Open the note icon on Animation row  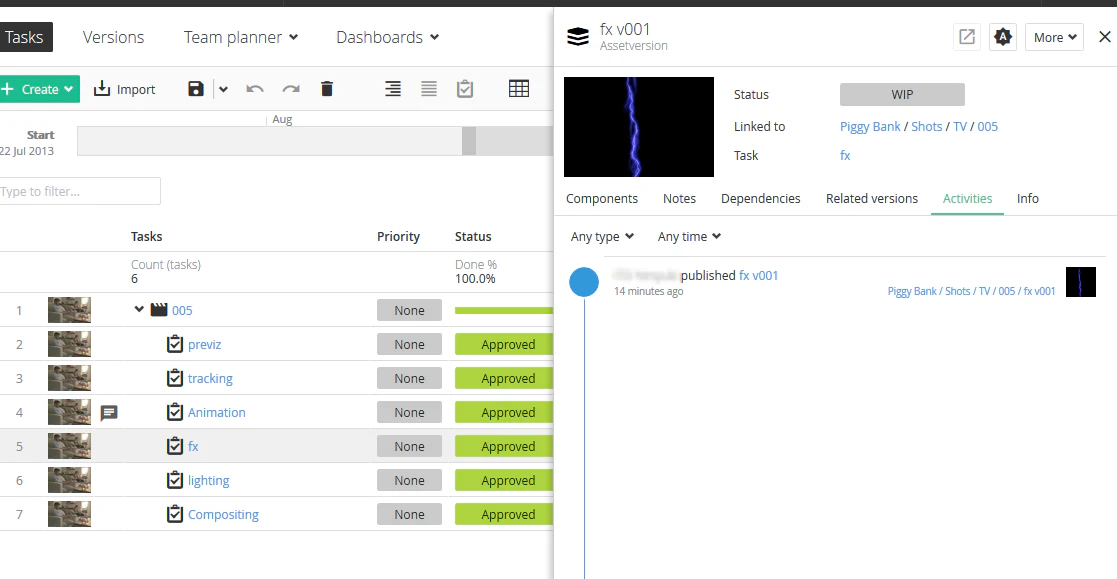[109, 413]
